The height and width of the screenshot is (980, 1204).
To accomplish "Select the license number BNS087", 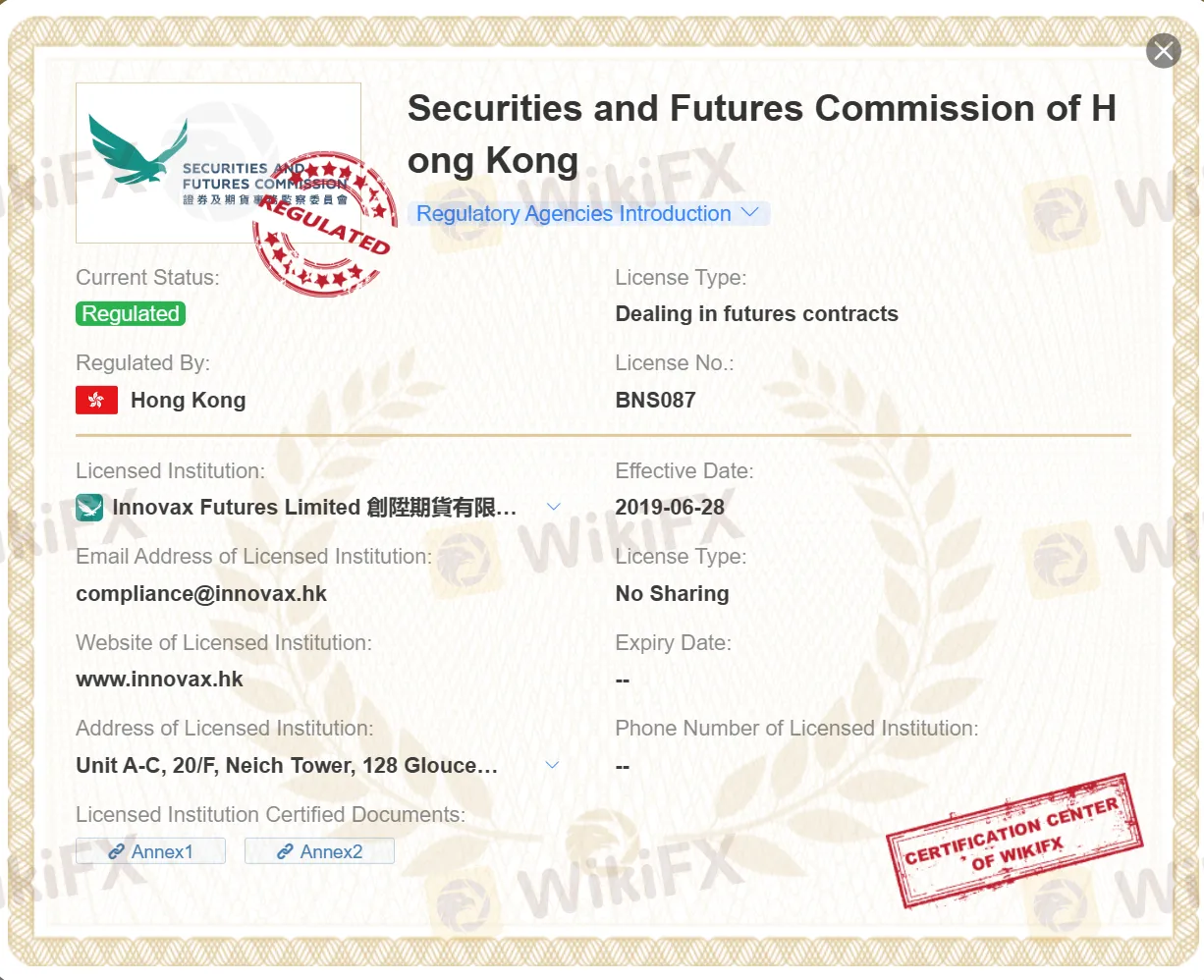I will point(656,400).
